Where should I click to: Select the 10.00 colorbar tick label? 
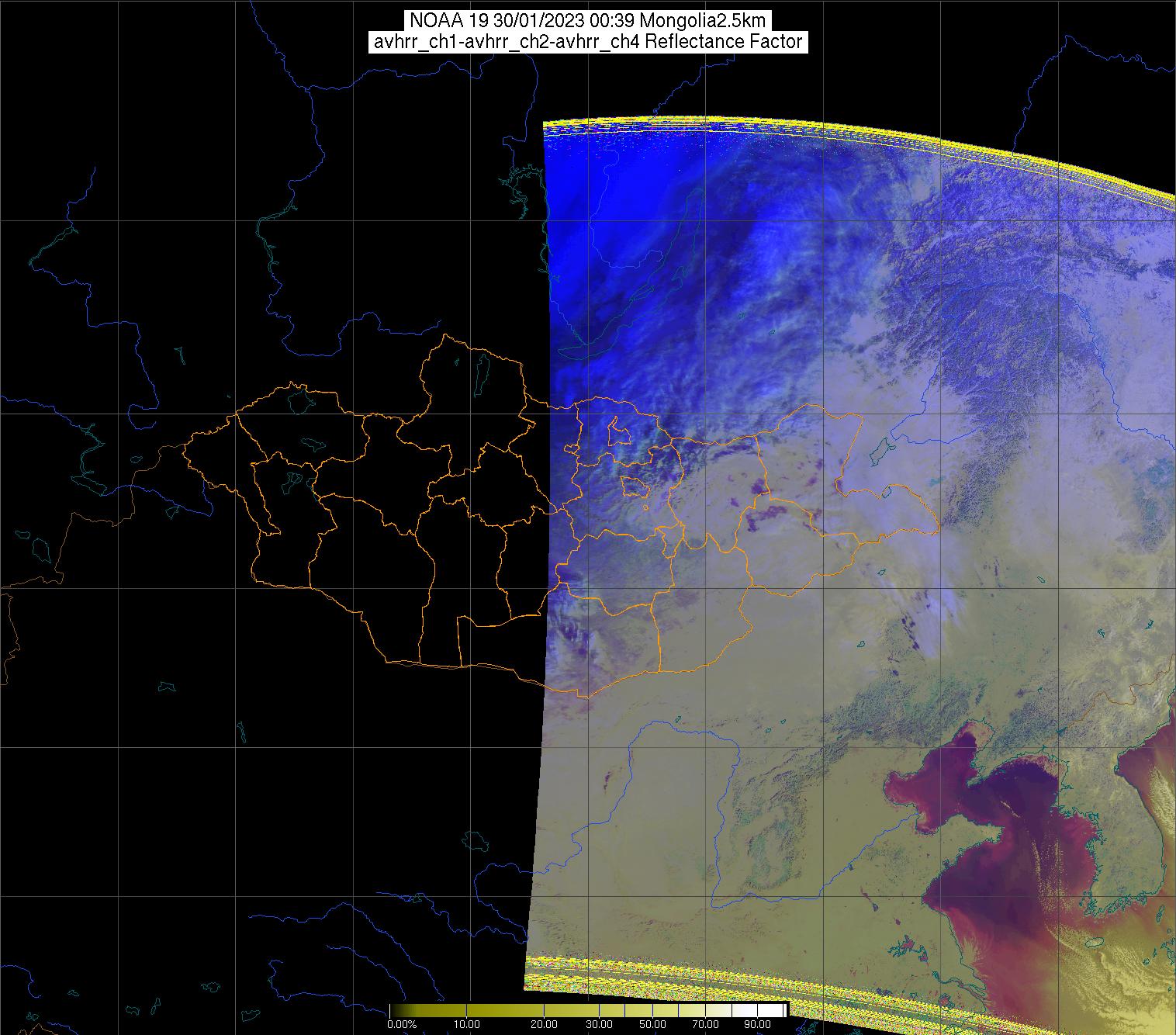(x=468, y=1025)
